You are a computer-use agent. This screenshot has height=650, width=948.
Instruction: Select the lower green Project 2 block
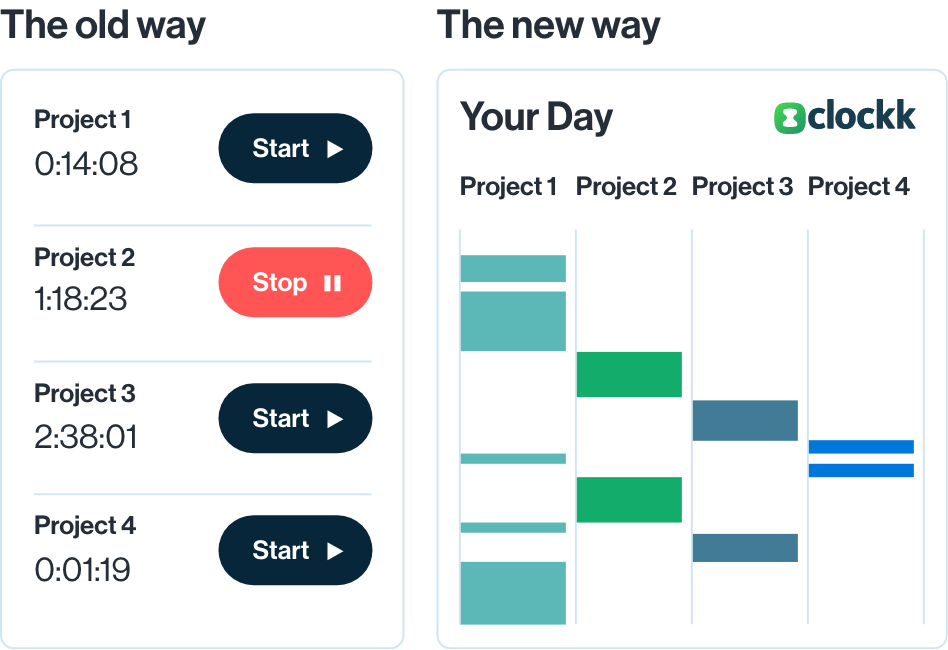click(629, 499)
